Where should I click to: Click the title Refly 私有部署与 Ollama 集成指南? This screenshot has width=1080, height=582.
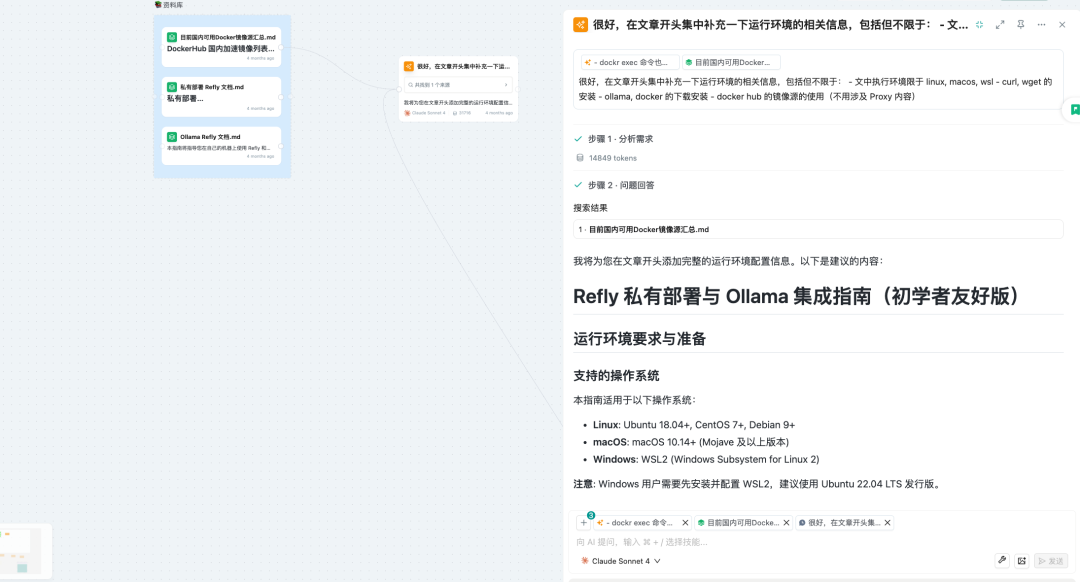(x=796, y=296)
